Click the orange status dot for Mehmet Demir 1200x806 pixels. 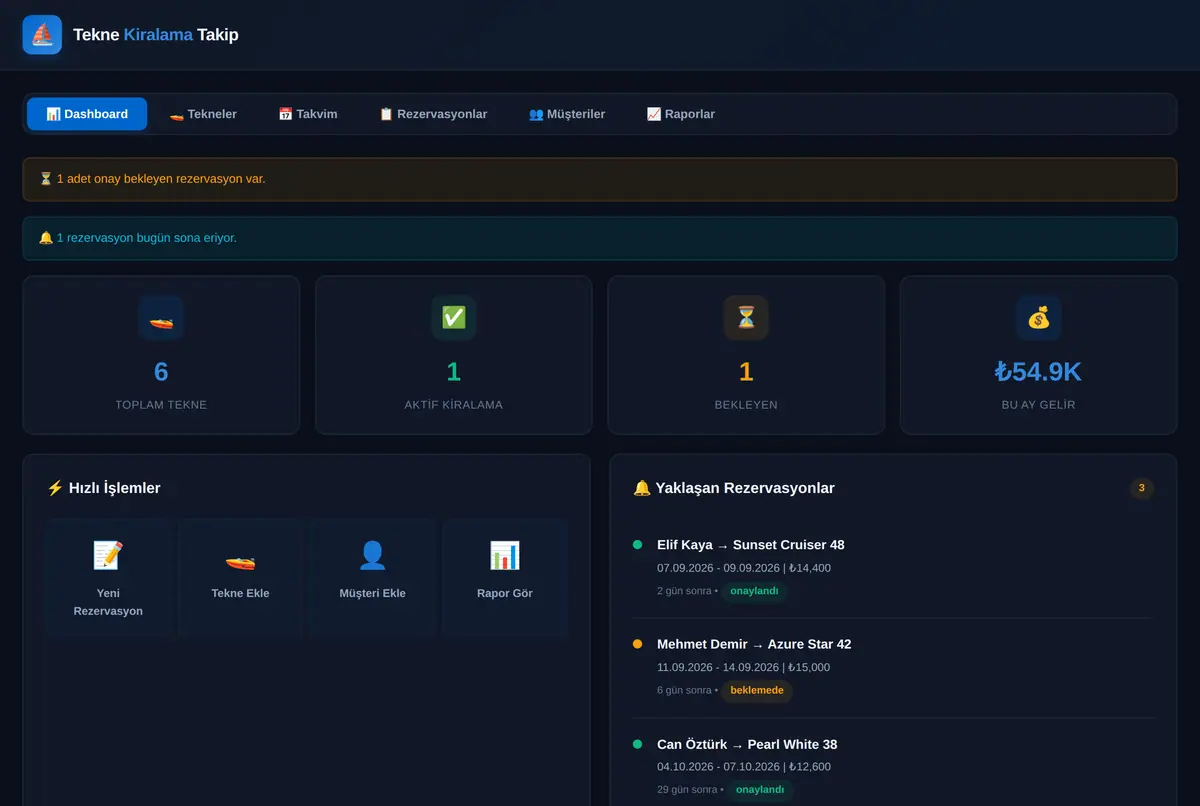[638, 644]
